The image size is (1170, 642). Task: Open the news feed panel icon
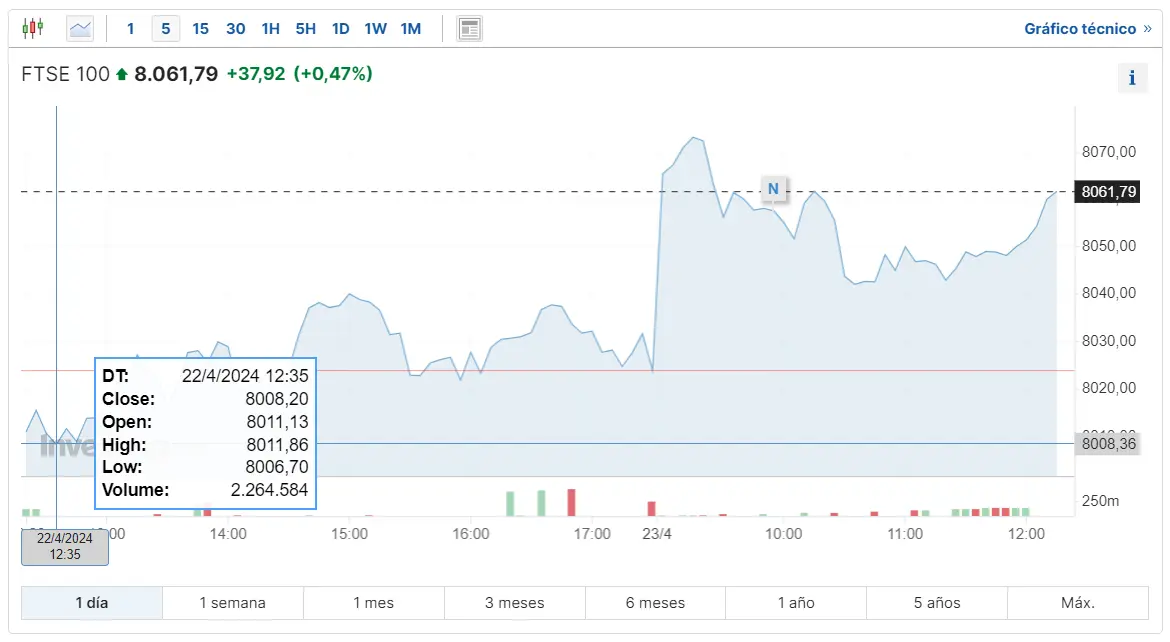click(x=468, y=28)
